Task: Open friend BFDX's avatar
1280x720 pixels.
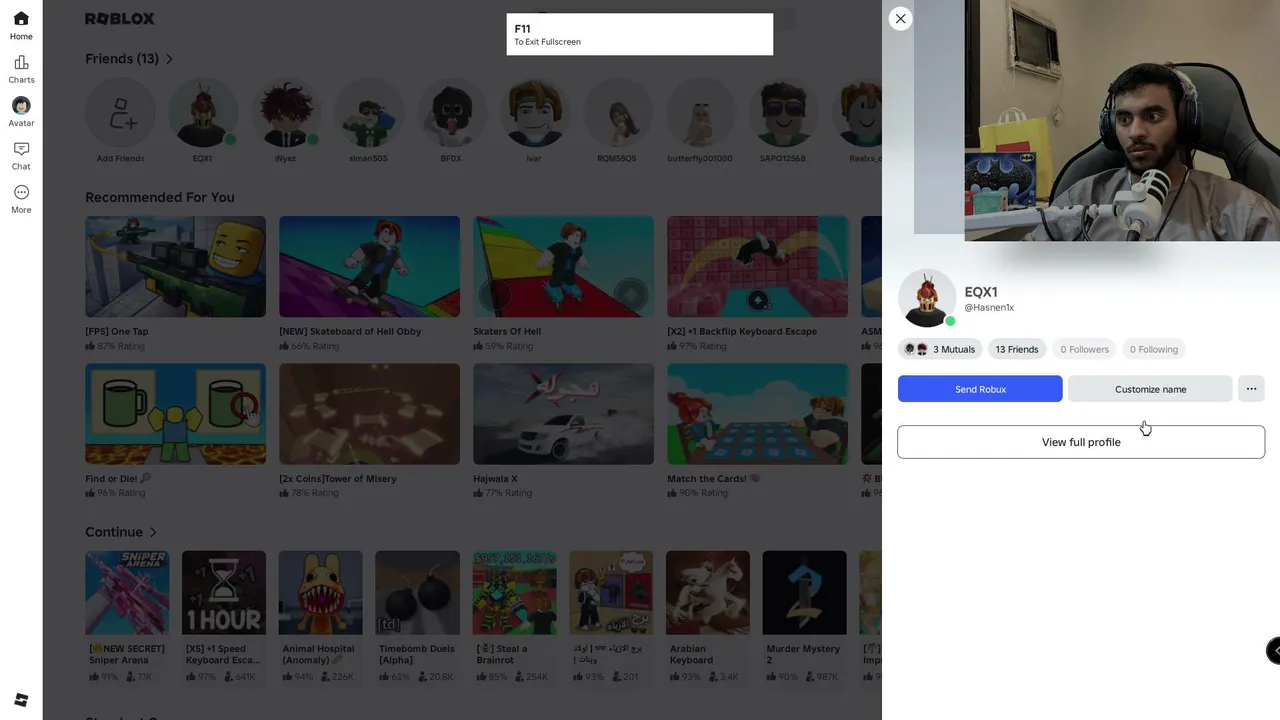Action: click(451, 113)
